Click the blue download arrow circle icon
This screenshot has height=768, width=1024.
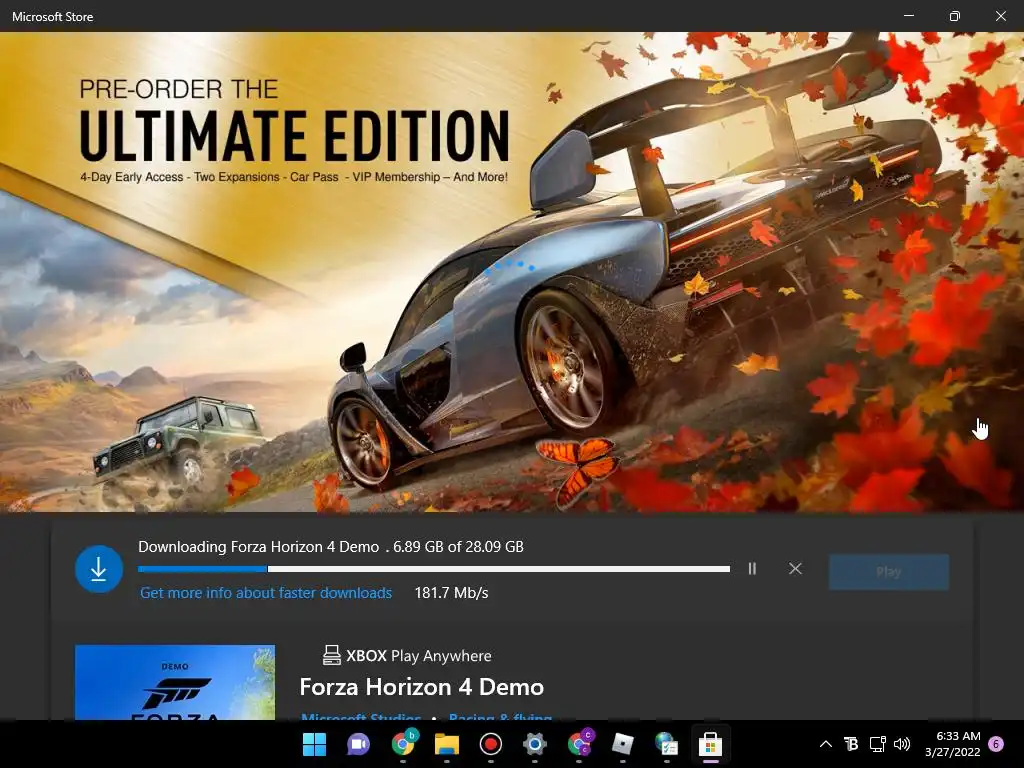coord(99,569)
